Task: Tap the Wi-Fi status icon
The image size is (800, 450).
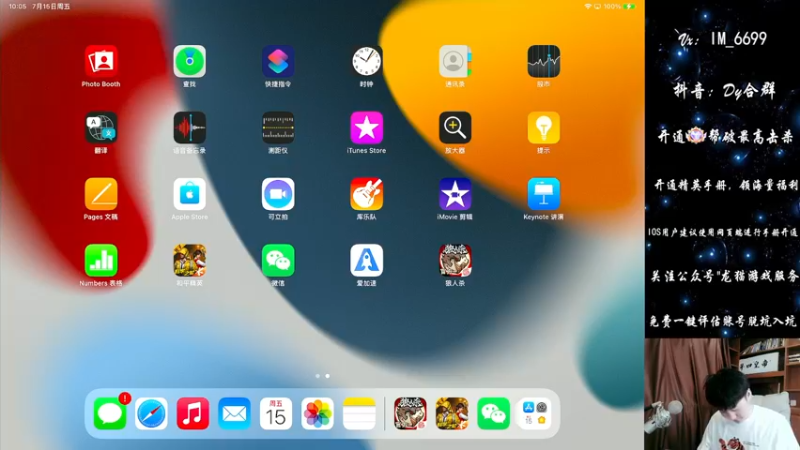Action: (587, 7)
